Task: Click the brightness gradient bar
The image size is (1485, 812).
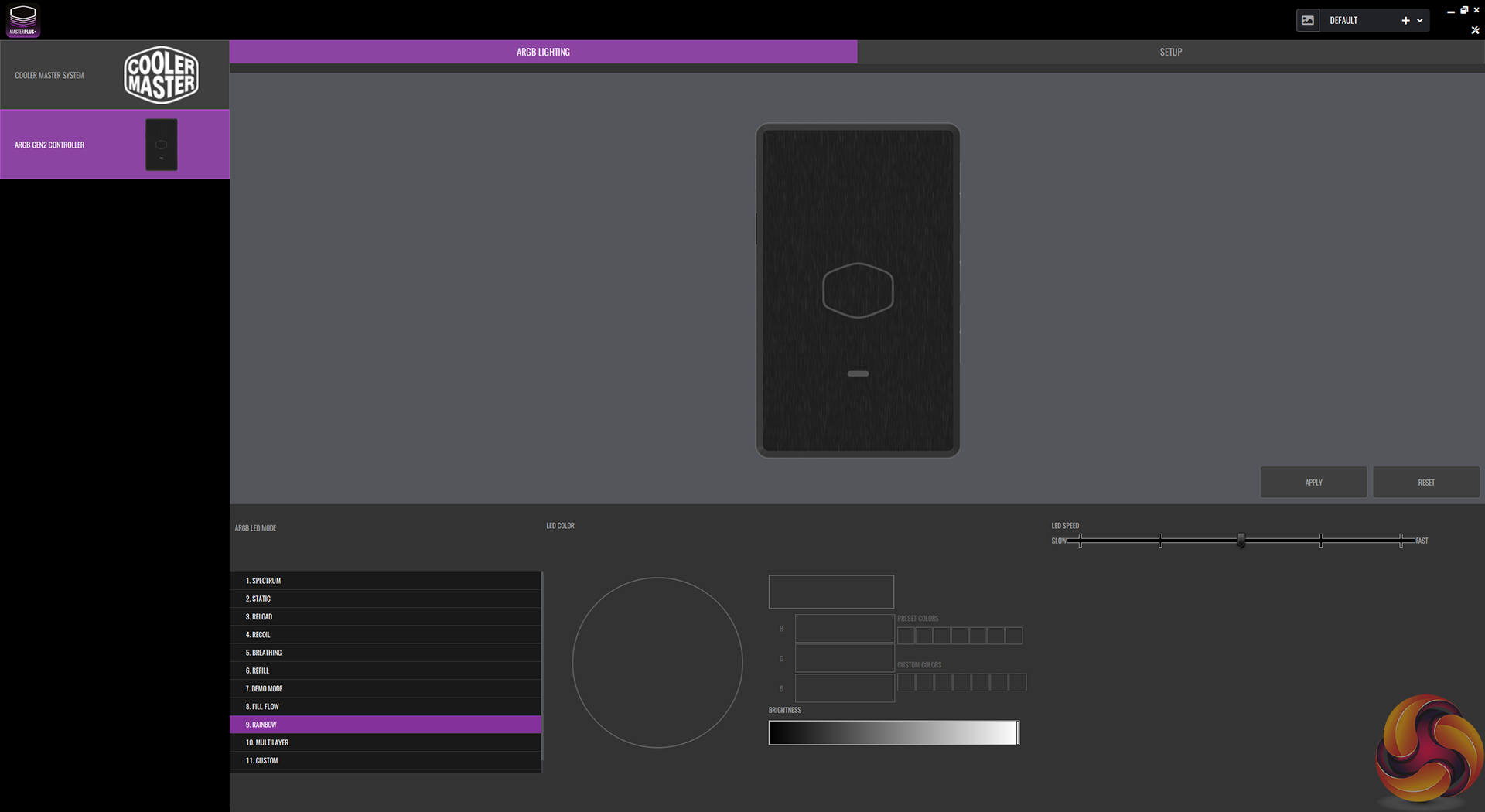Action: point(893,732)
